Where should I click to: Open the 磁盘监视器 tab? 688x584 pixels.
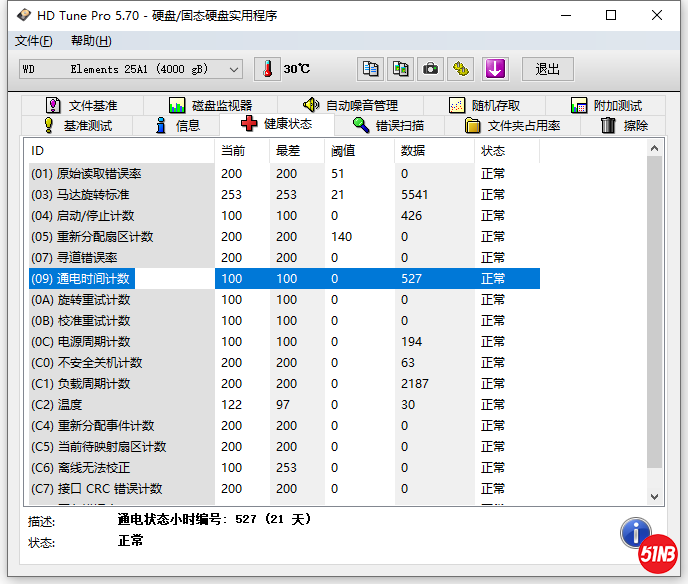(x=210, y=105)
